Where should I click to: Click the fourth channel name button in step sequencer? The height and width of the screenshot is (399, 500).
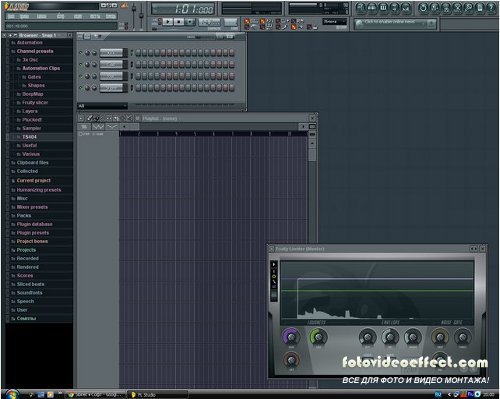111,88
